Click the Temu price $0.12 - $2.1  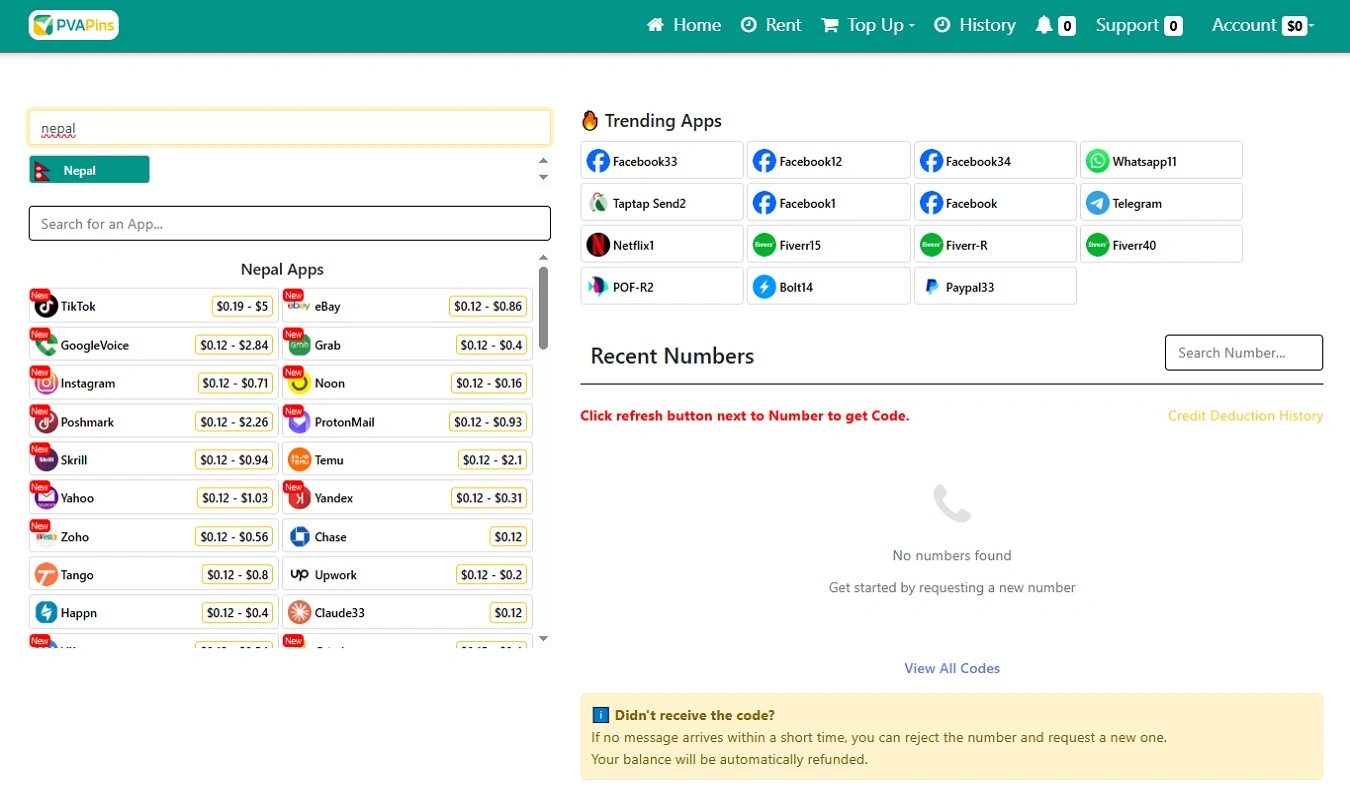point(492,460)
